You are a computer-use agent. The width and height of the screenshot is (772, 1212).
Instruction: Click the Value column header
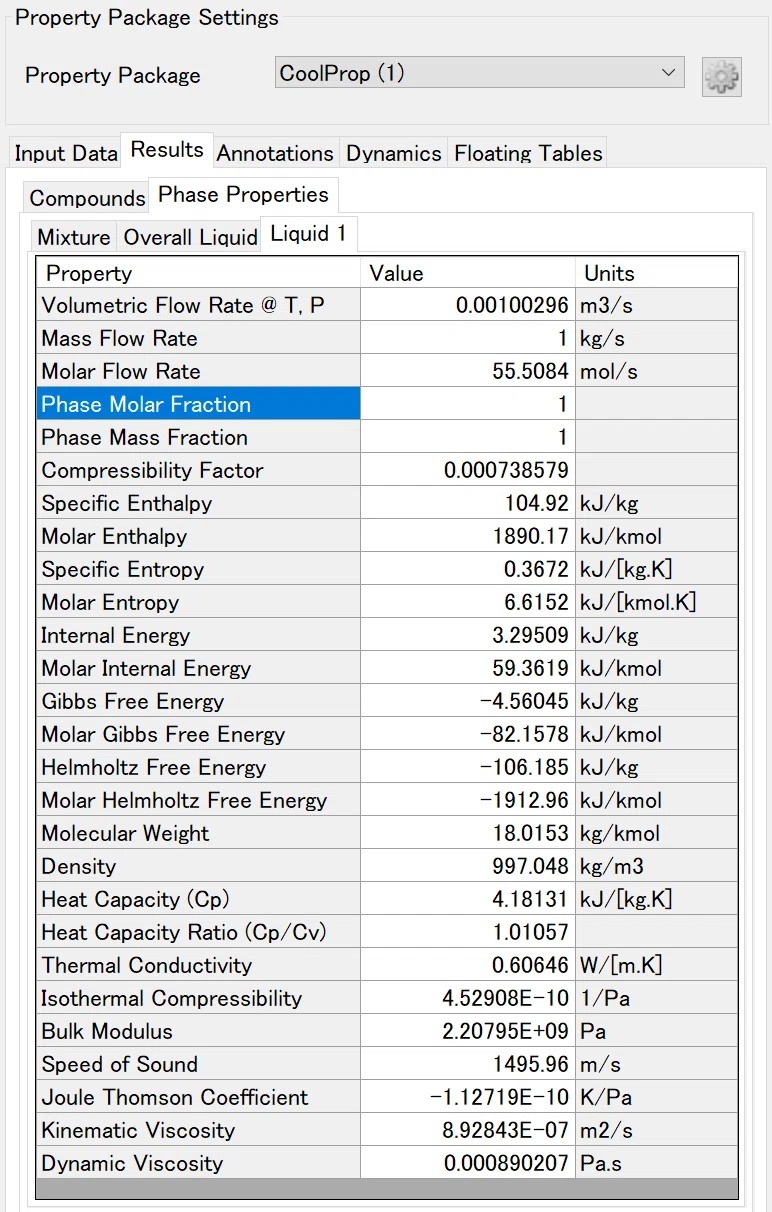click(x=468, y=273)
